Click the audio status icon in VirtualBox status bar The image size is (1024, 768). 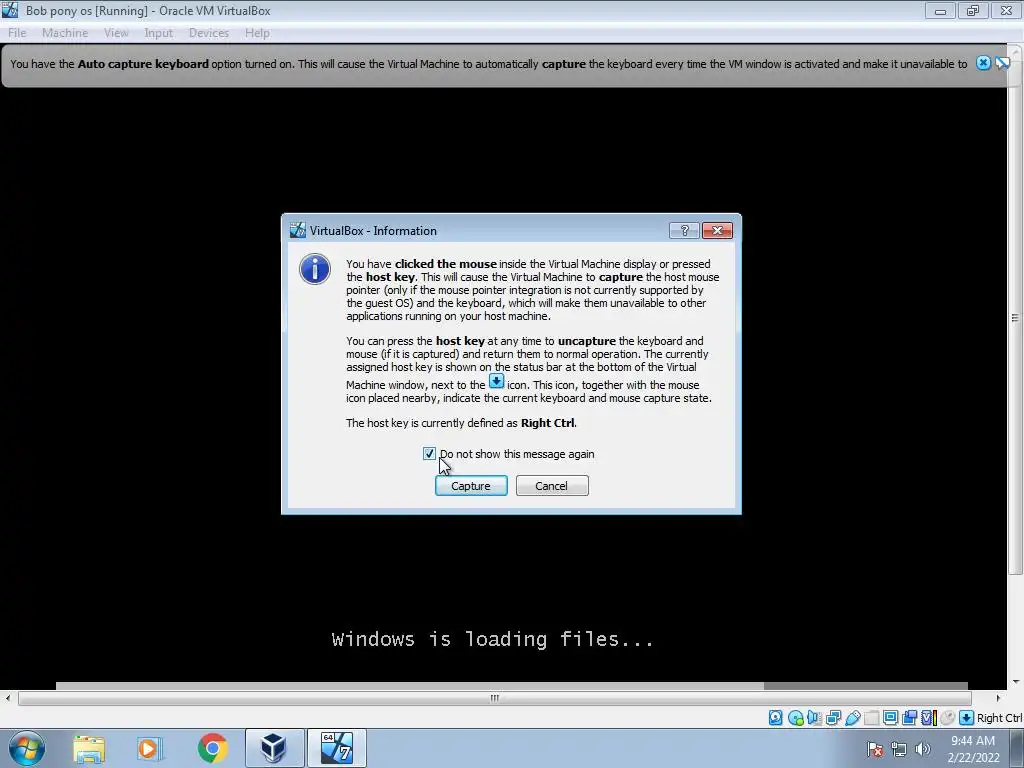tap(814, 718)
